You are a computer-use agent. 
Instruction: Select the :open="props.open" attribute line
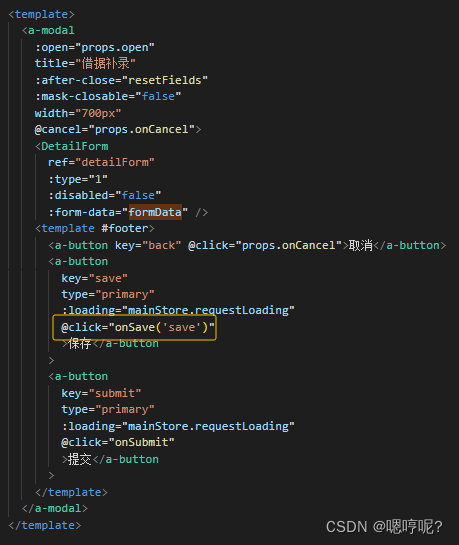tap(95, 47)
